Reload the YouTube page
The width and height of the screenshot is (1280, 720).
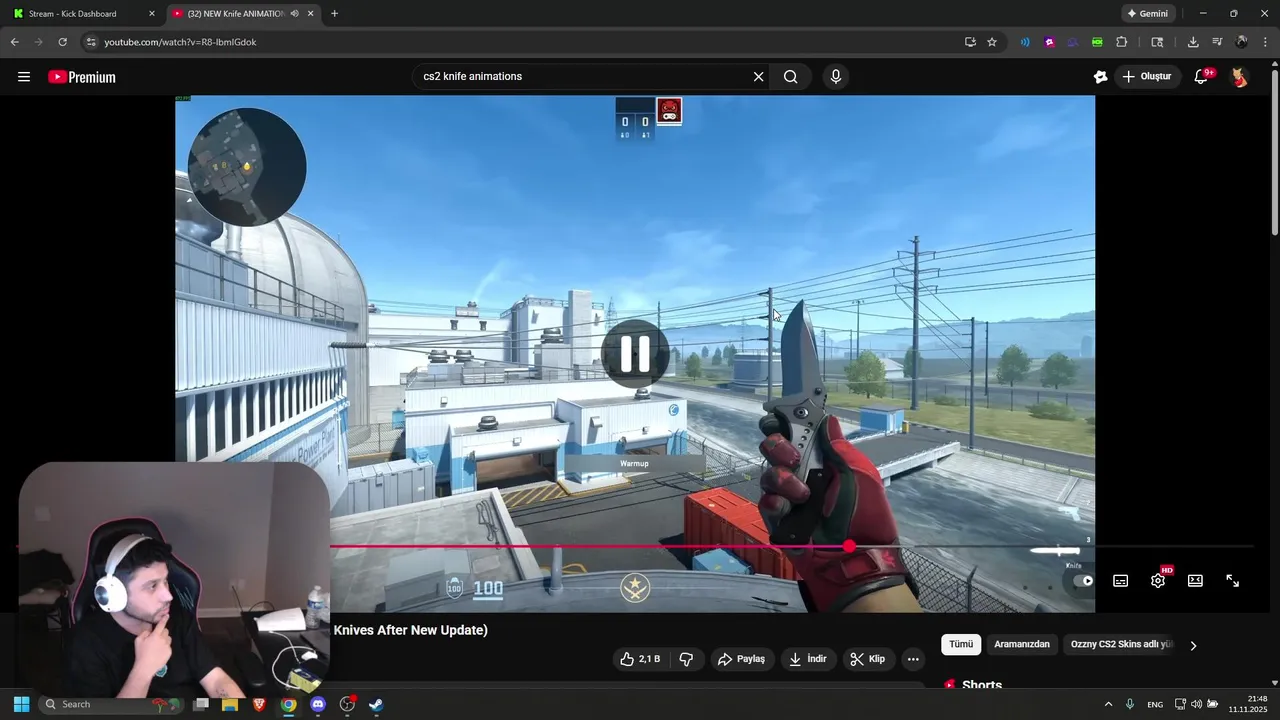pyautogui.click(x=62, y=42)
